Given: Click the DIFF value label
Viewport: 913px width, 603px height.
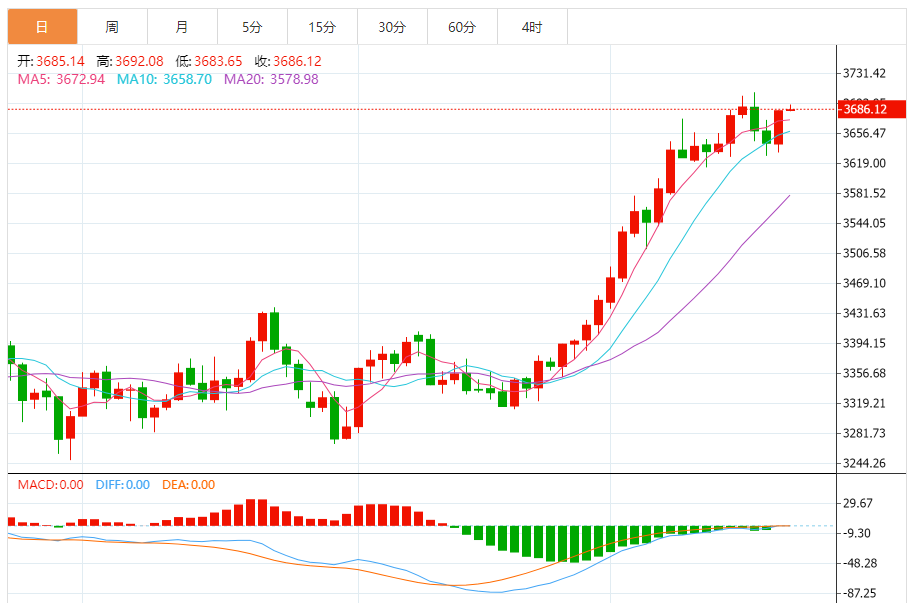Looking at the screenshot, I should point(122,485).
